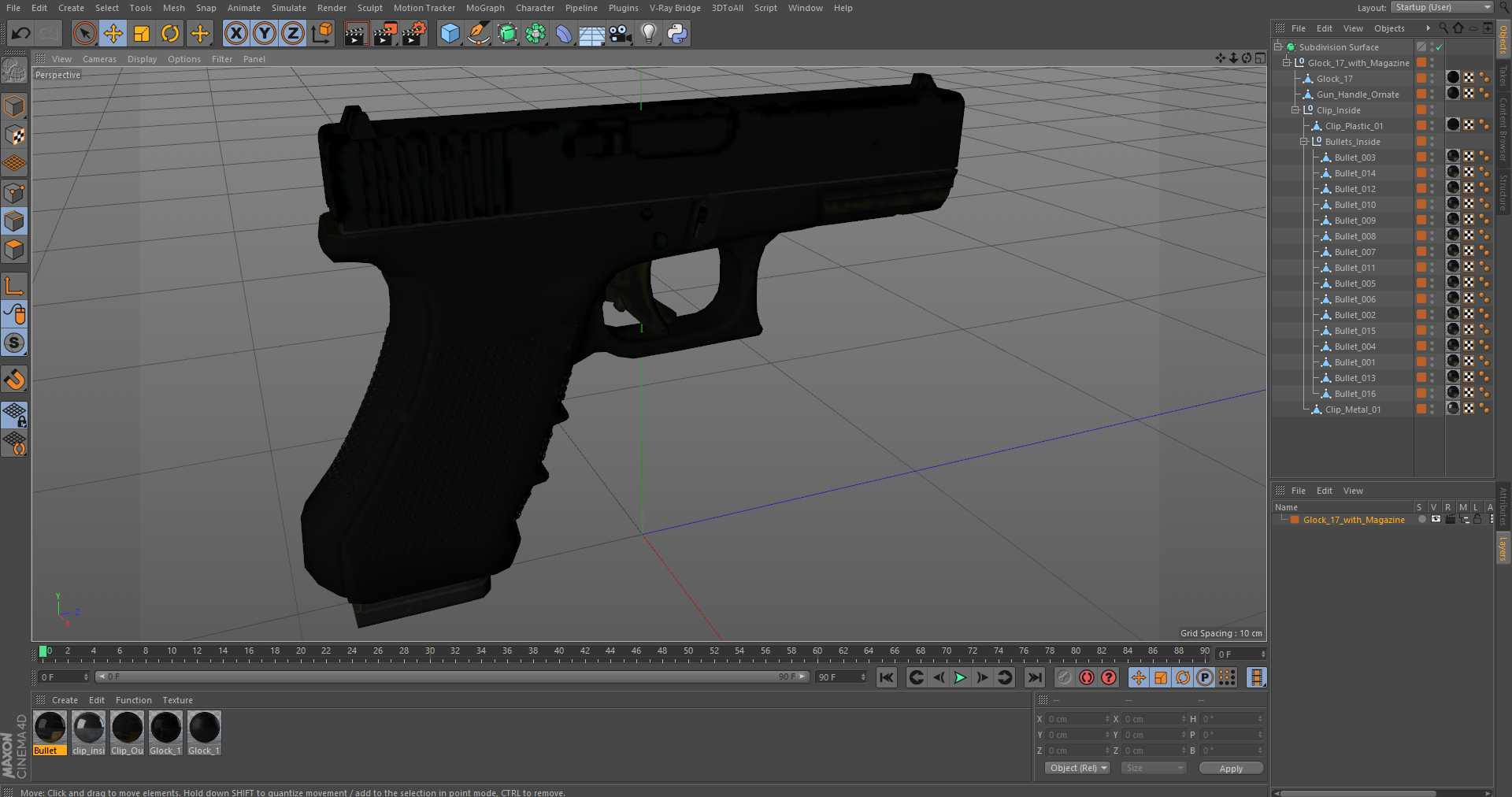Play the animation forwards

(960, 677)
